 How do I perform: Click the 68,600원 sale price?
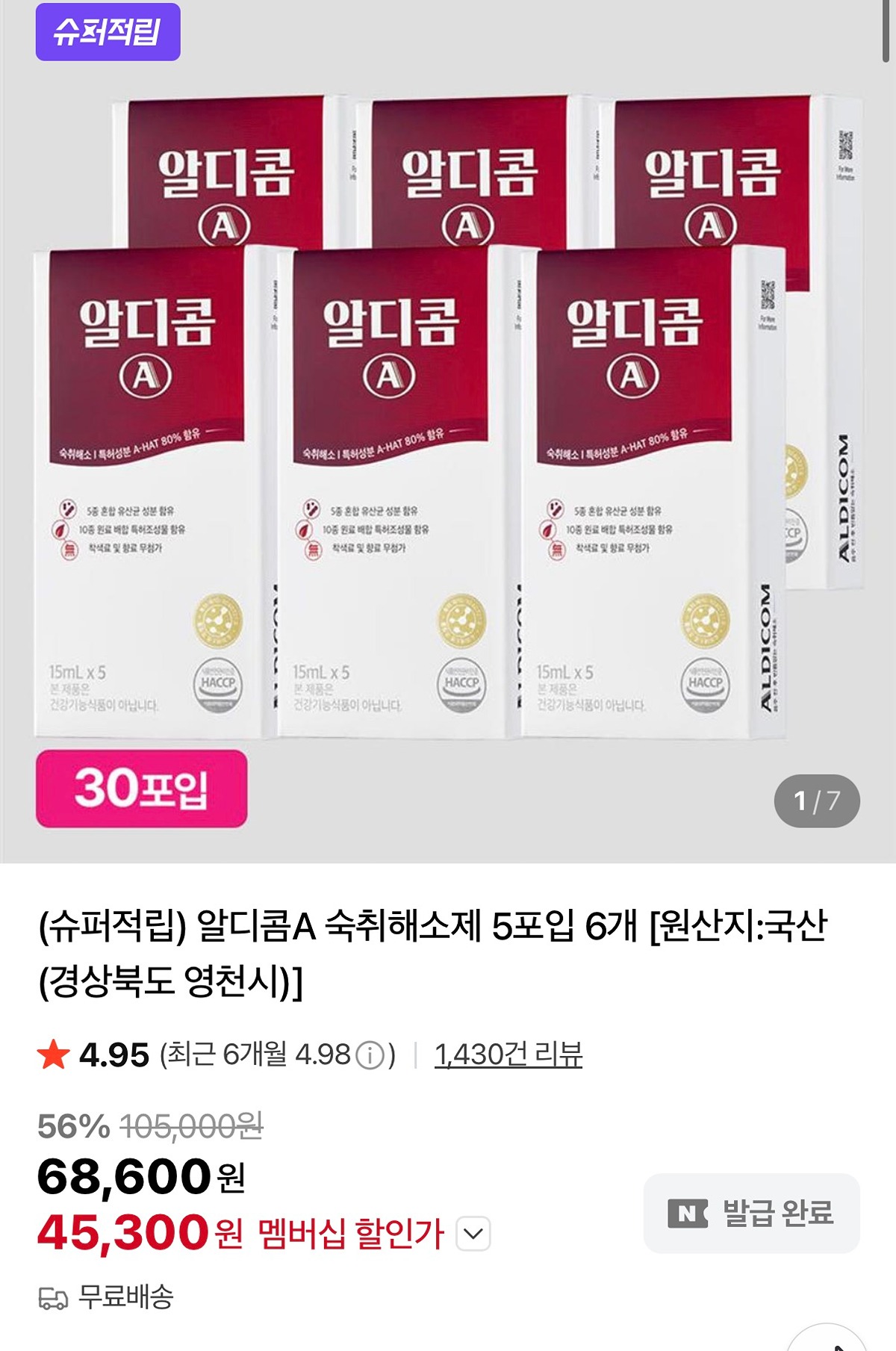click(x=141, y=1177)
